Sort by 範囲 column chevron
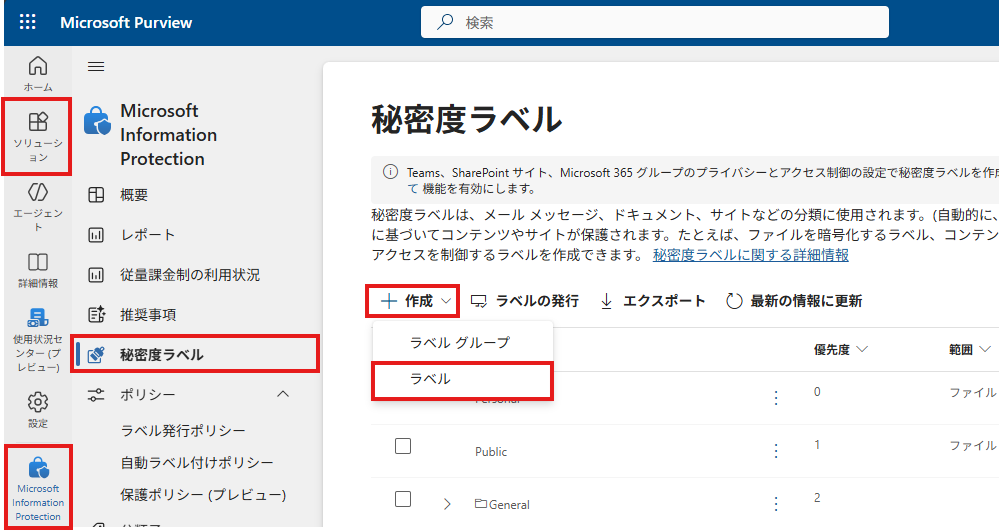999x531 pixels. [x=985, y=349]
